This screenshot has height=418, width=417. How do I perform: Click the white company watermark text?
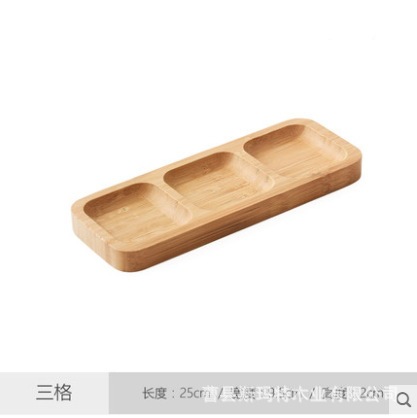pos(300,394)
